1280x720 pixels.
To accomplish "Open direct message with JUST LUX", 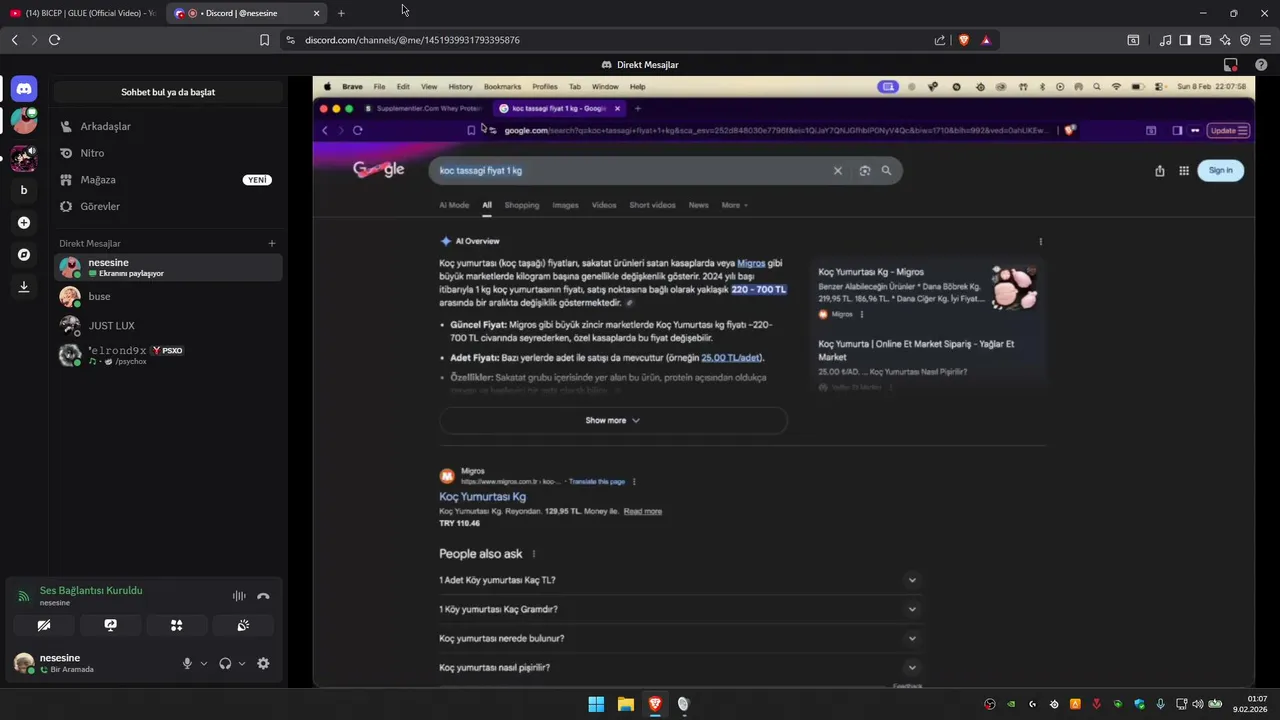I will coord(168,326).
